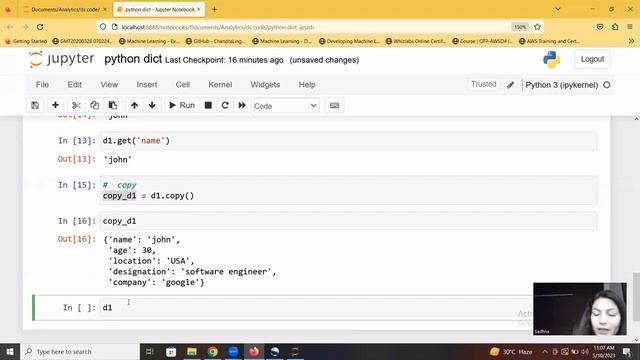Viewport: 640px width, 360px height.
Task: Click the Python 3 (ipykernel) kernel name
Action: tap(562, 85)
